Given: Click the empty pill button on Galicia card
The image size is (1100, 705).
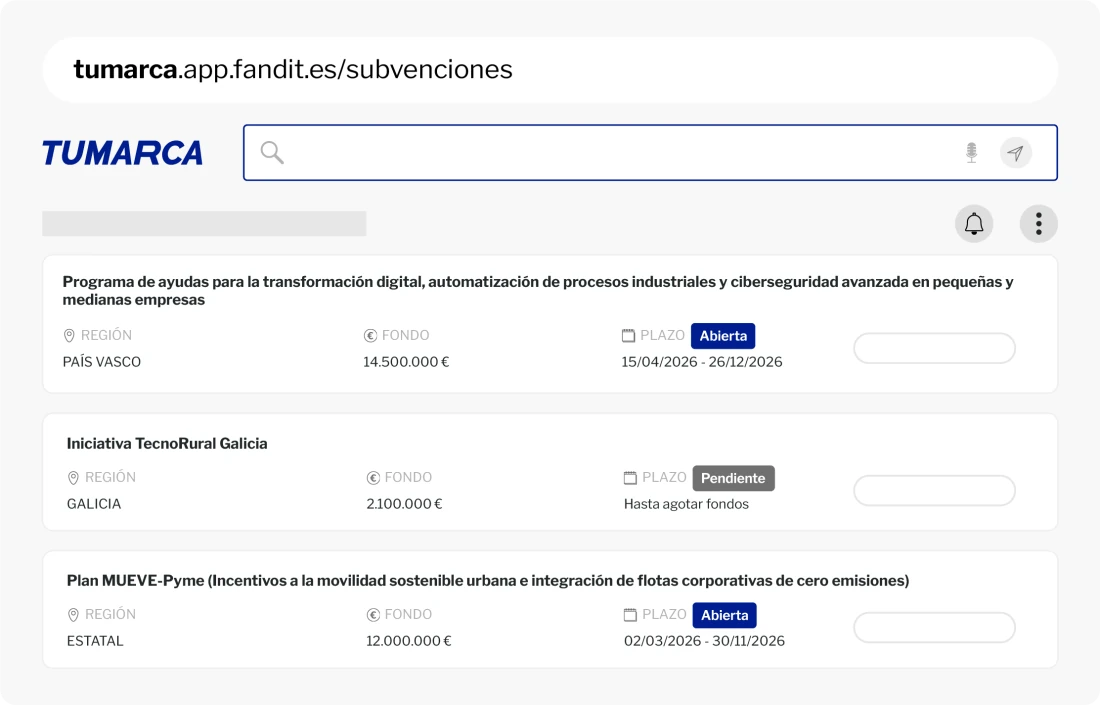Looking at the screenshot, I should 934,490.
